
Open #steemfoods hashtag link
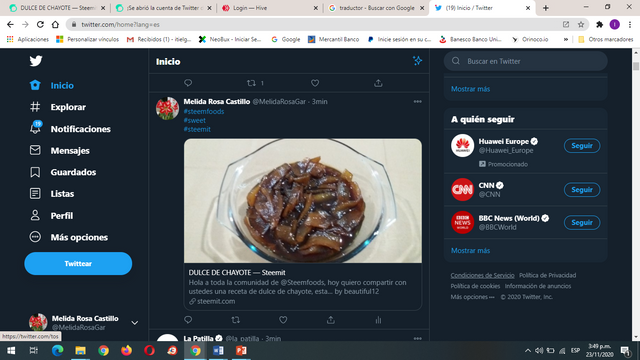[x=204, y=111]
